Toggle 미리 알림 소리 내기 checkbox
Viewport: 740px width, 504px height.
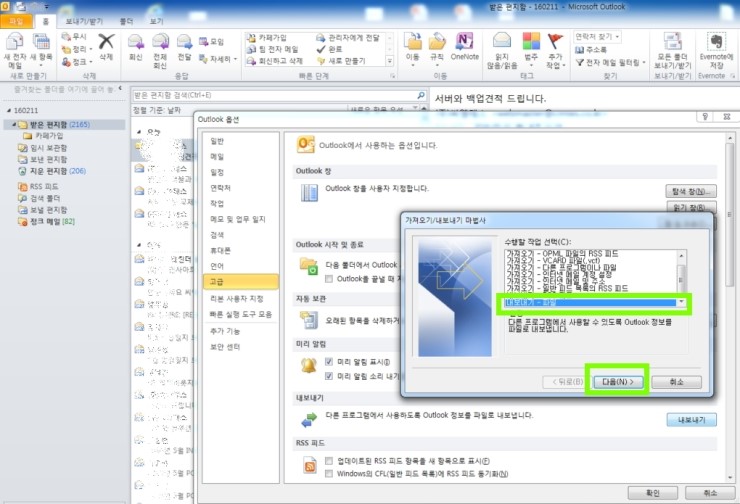(x=329, y=376)
